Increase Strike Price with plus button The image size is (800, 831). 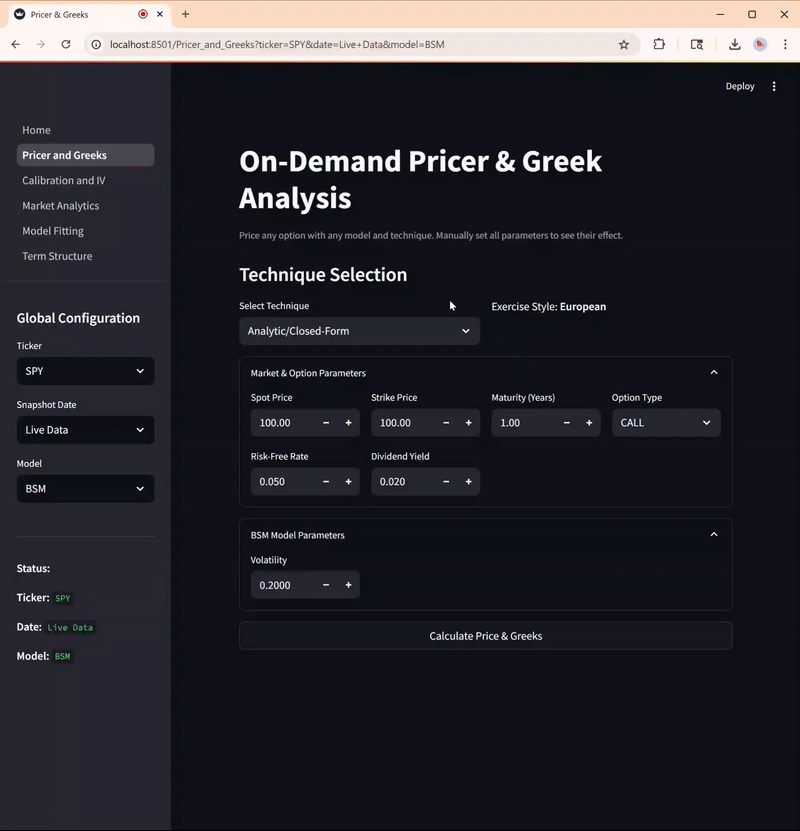click(469, 423)
